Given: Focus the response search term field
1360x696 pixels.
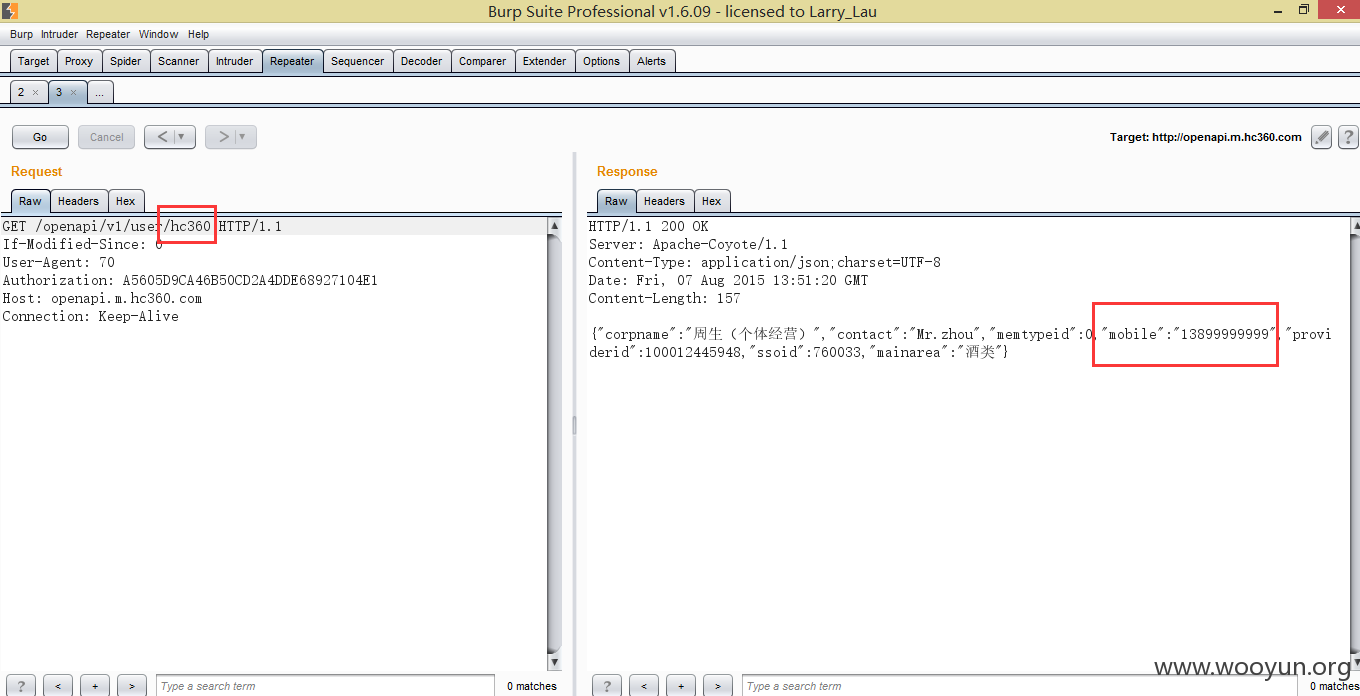Looking at the screenshot, I should click(1020, 686).
